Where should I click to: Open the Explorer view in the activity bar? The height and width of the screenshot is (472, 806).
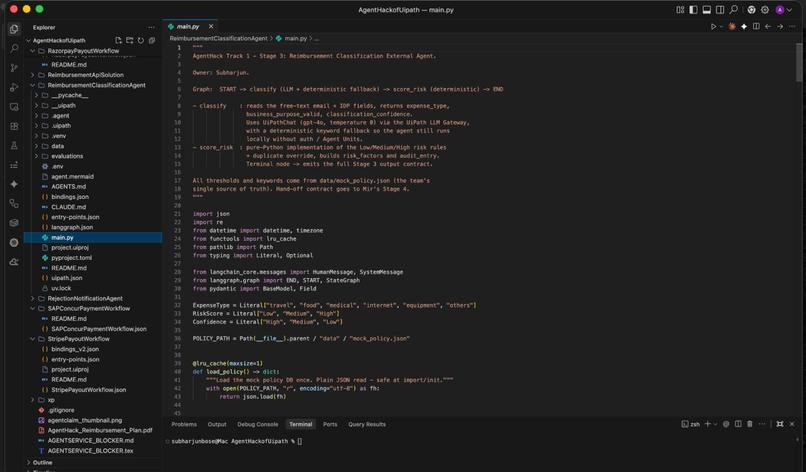coord(14,29)
